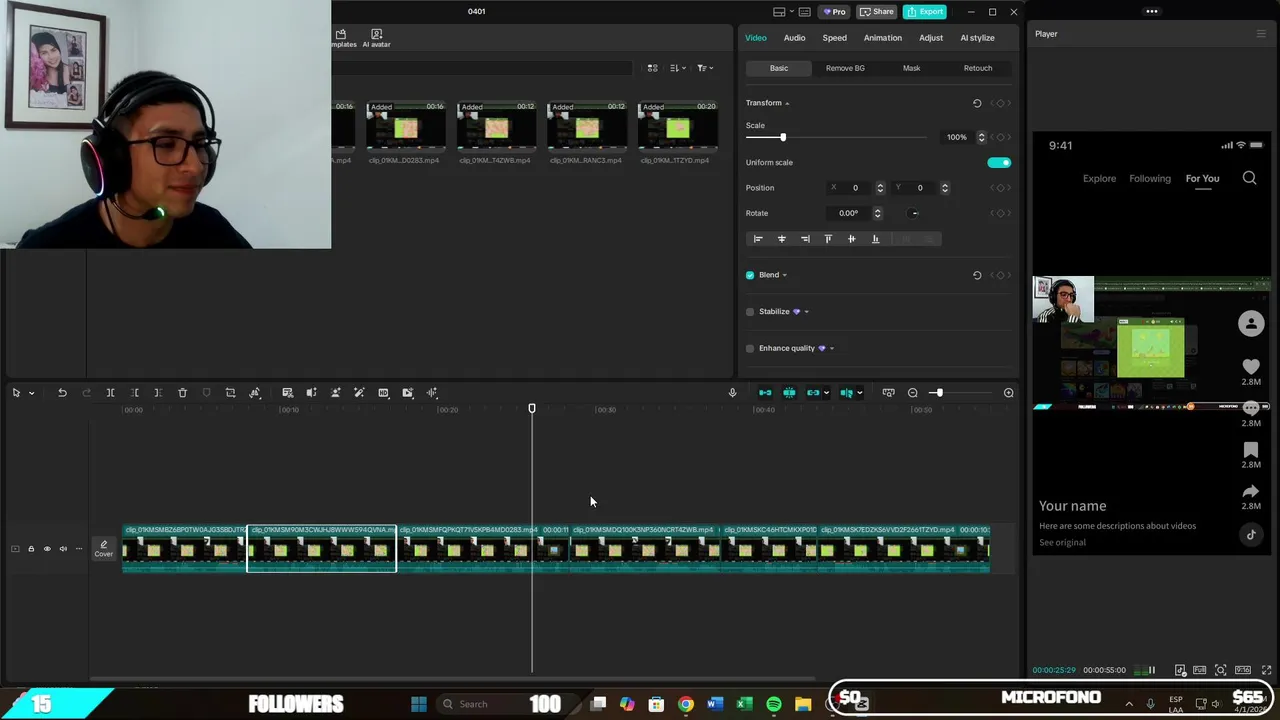
Task: Select the Remove BG sub-tab
Action: click(x=845, y=68)
